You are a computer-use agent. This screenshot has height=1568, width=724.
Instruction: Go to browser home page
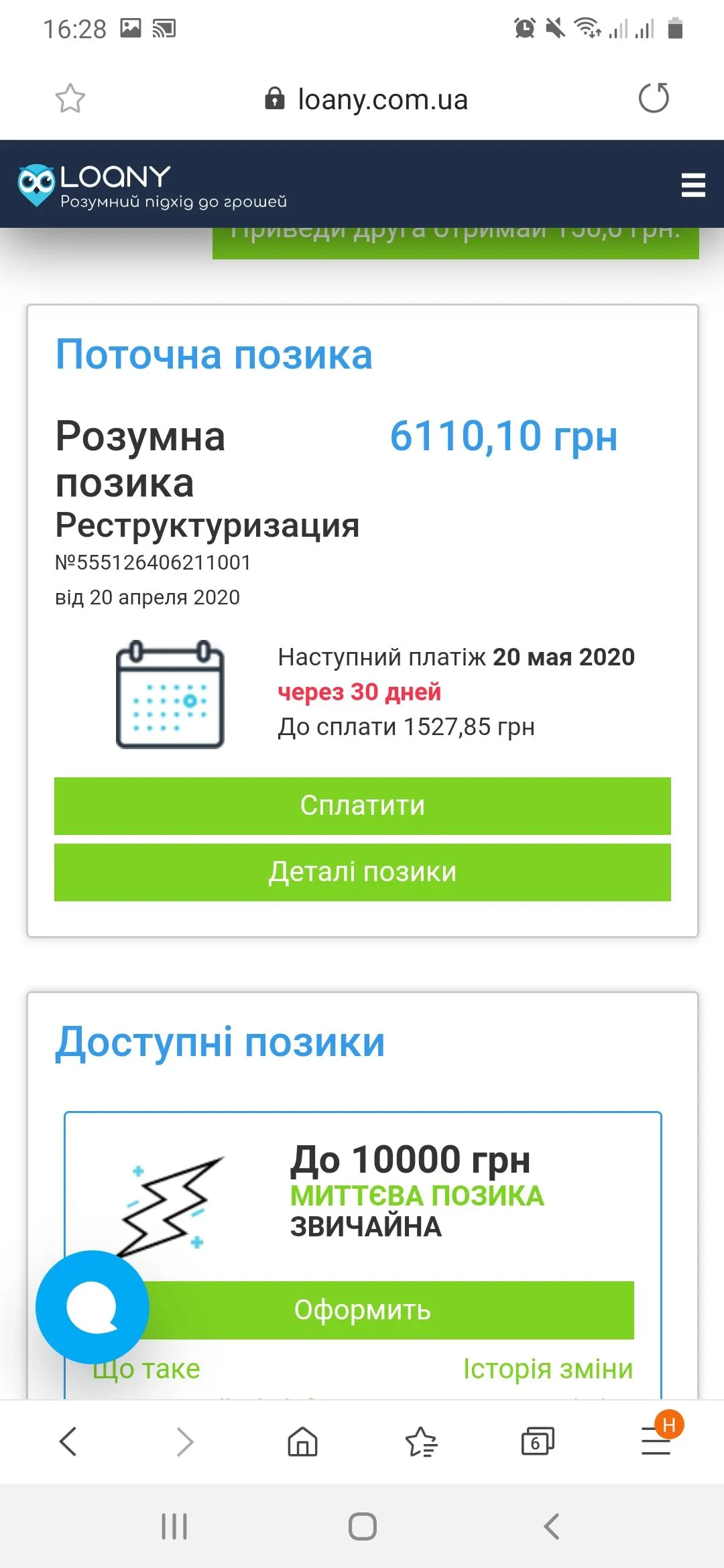[302, 1441]
